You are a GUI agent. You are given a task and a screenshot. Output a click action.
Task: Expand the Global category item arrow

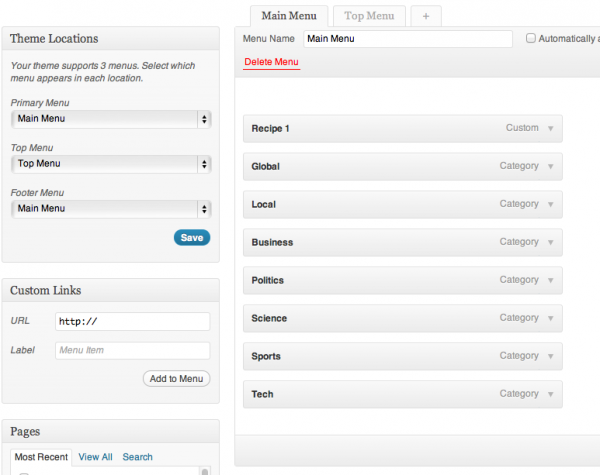[x=550, y=167]
